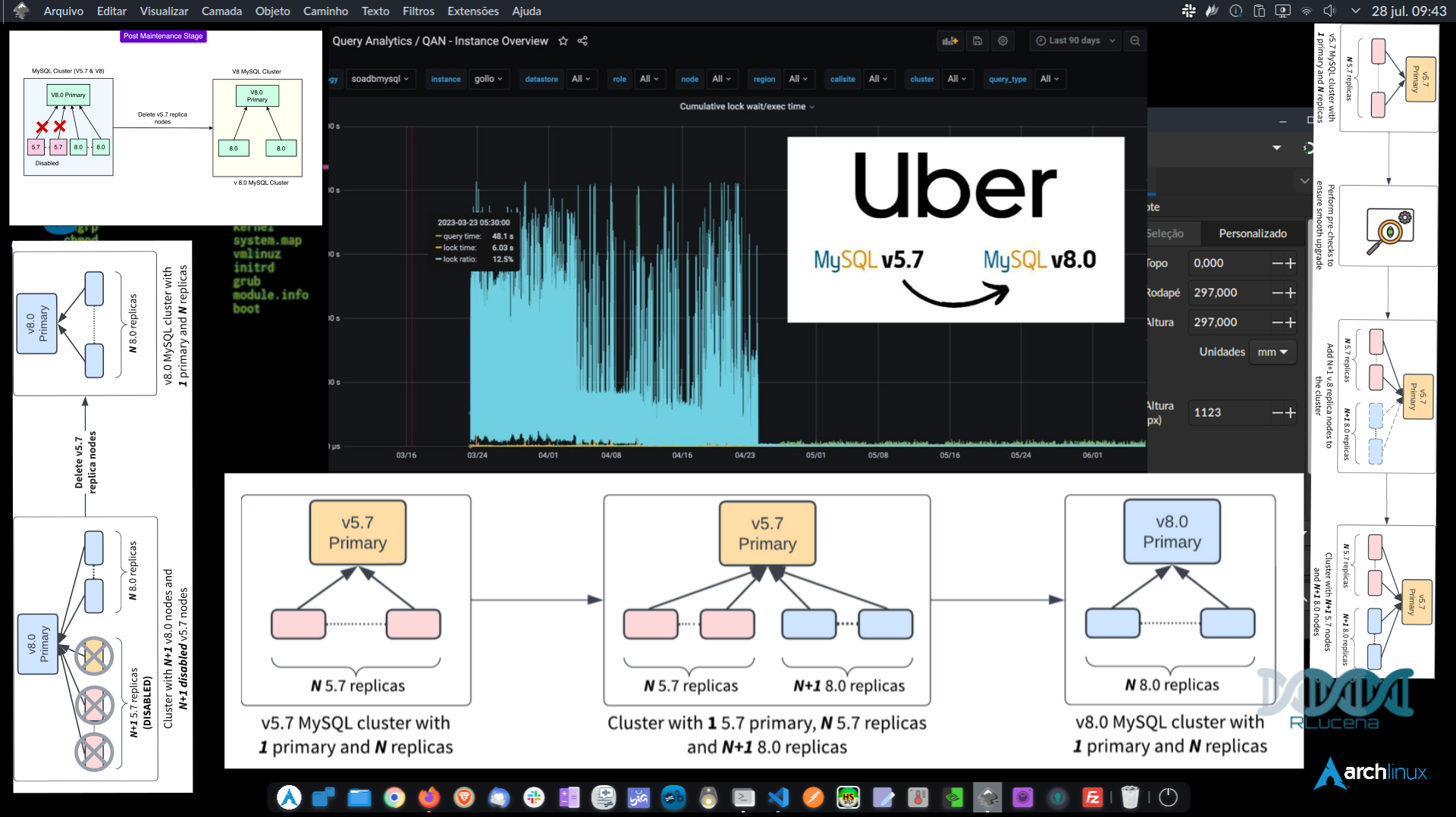Viewport: 1456px width, 817px height.
Task: Open the volume speaker tray icon
Action: click(1329, 11)
